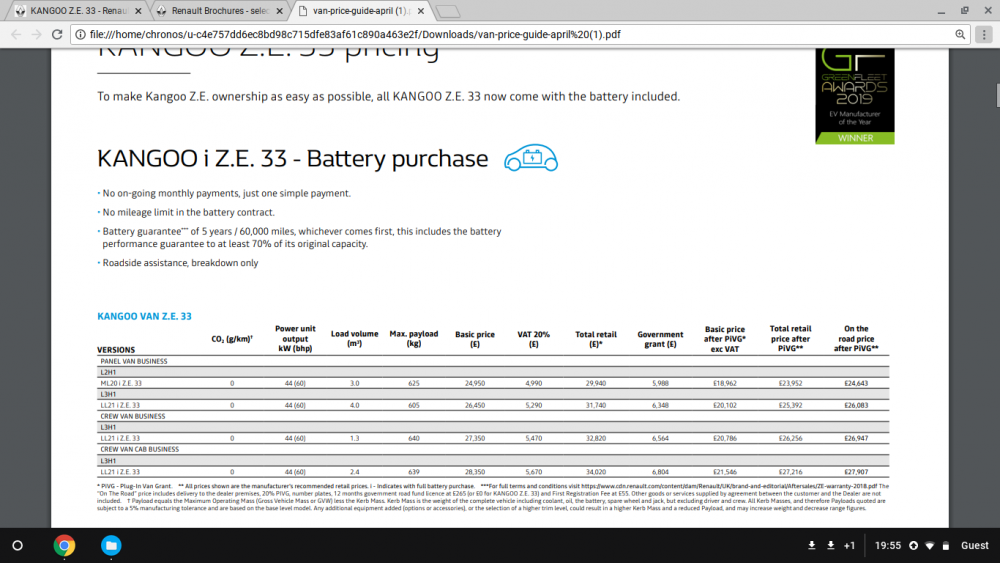Click the circular status tray icon beside clock
Screen dimensions: 1000x563
point(913,546)
